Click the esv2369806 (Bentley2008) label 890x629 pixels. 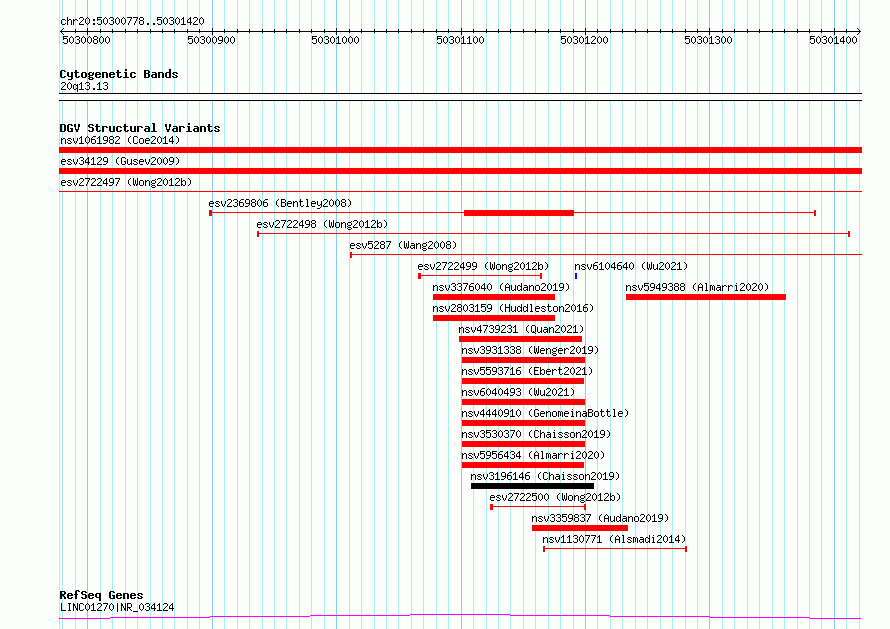(280, 203)
